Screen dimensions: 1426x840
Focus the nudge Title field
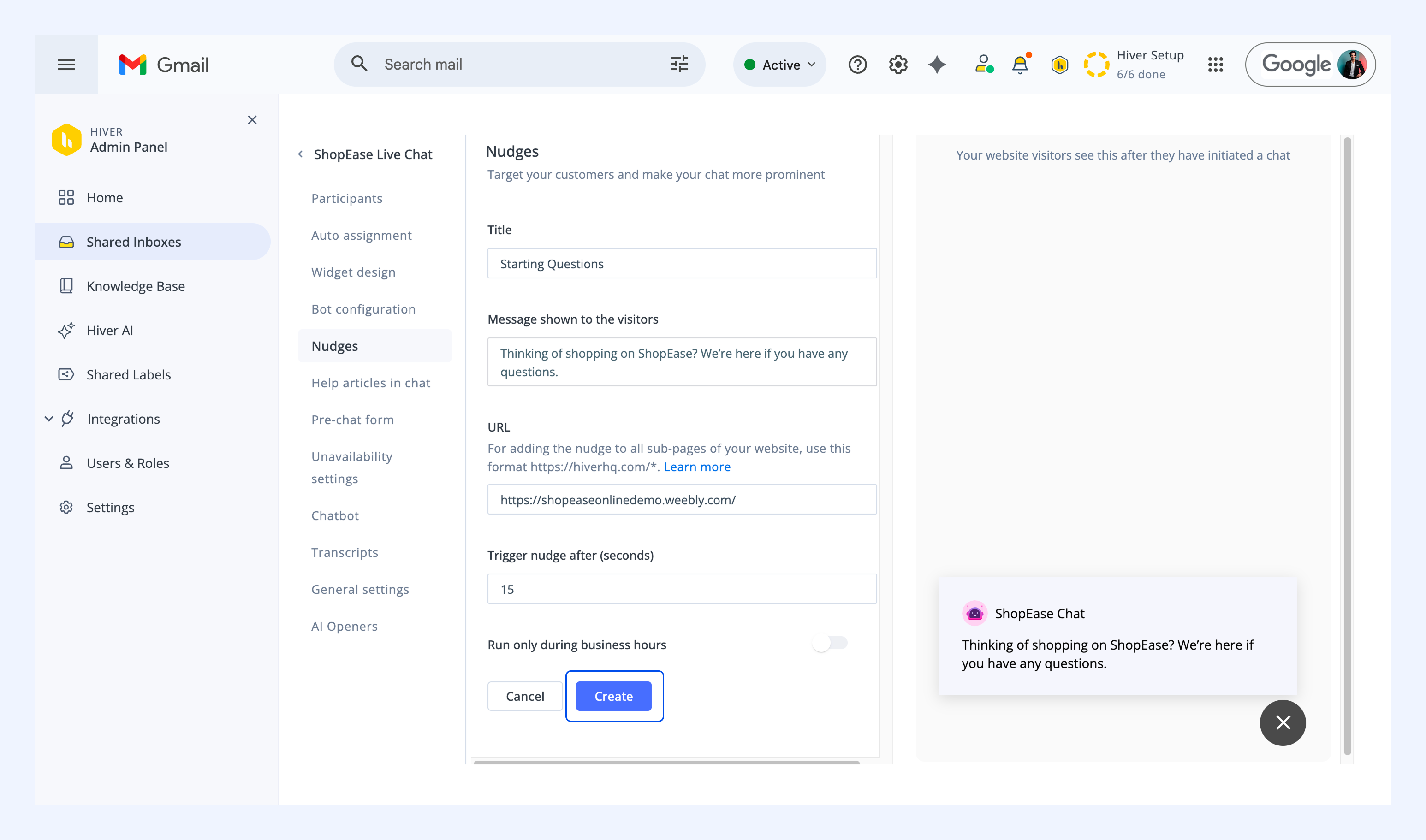point(682,263)
